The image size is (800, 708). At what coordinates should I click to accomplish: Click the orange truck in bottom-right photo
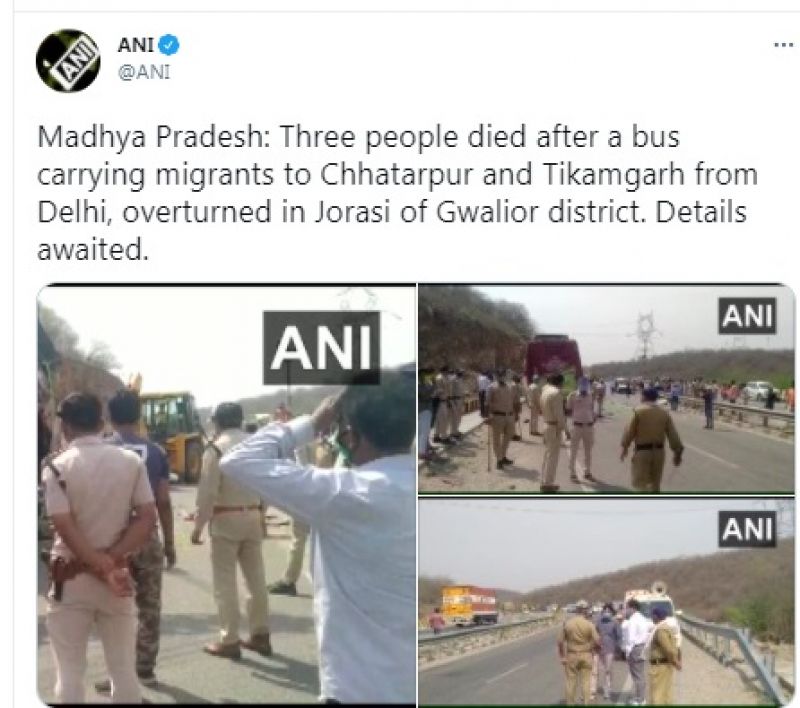tap(469, 605)
